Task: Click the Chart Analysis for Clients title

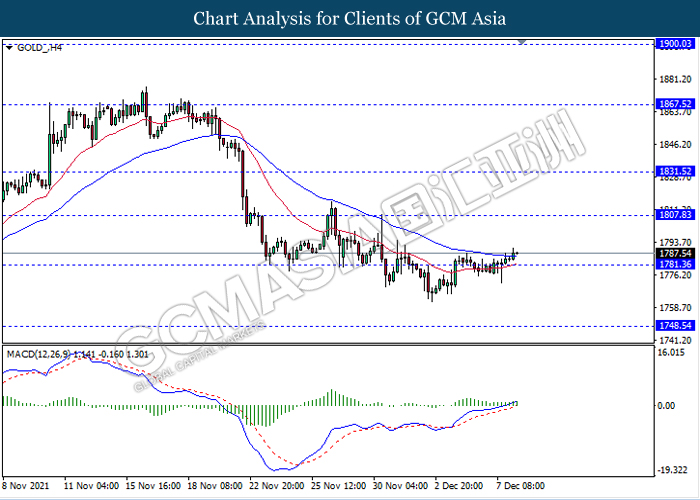Action: (350, 18)
